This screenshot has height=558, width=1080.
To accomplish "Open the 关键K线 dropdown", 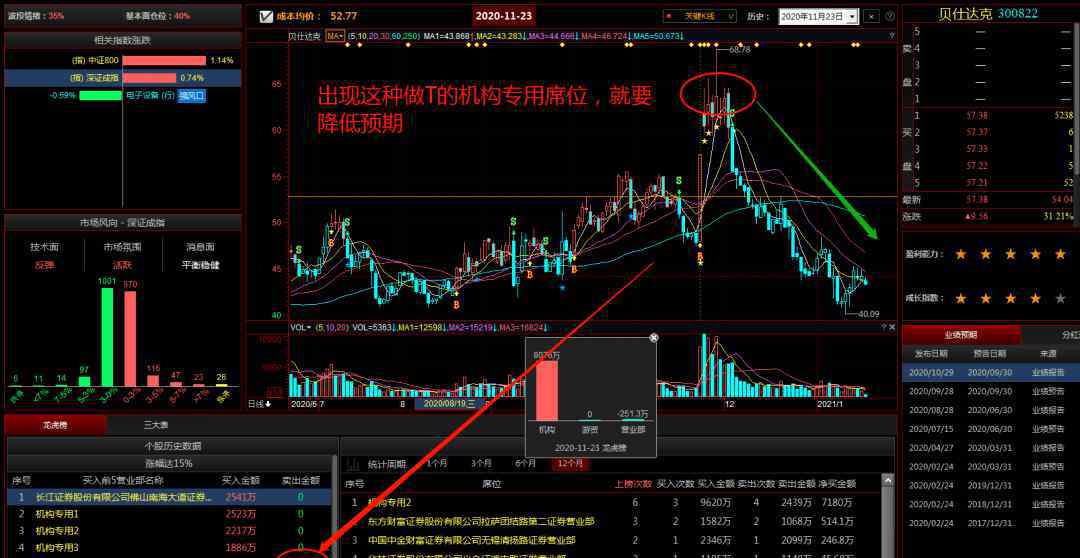I will [x=700, y=16].
